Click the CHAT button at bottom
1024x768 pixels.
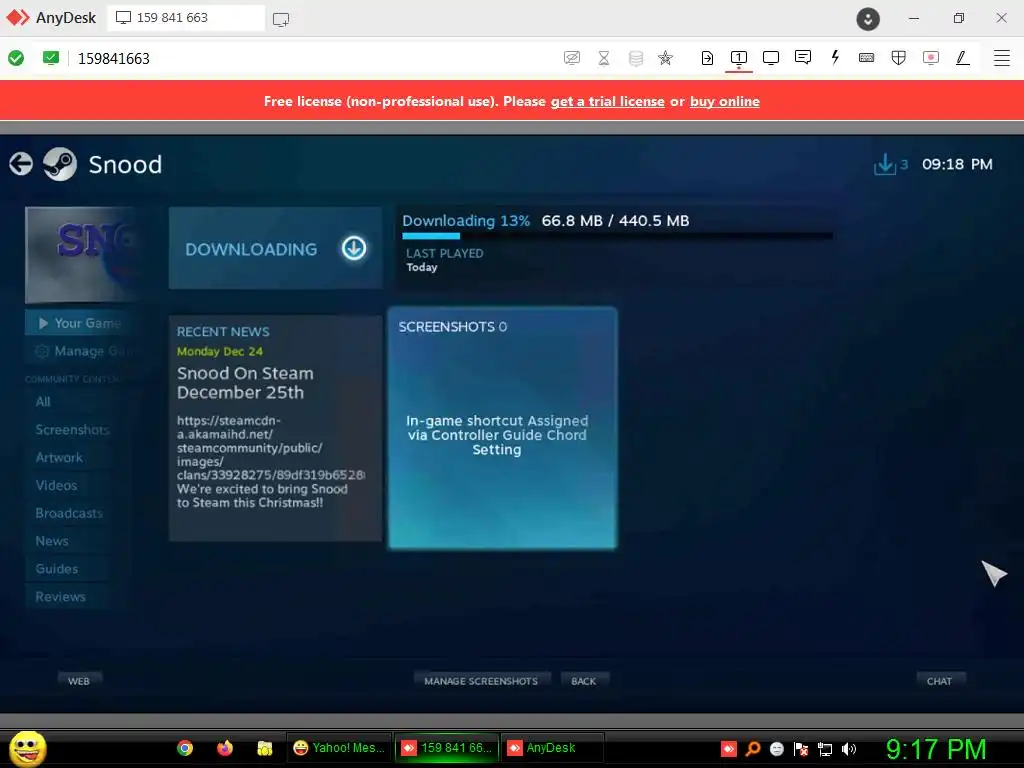pos(939,681)
